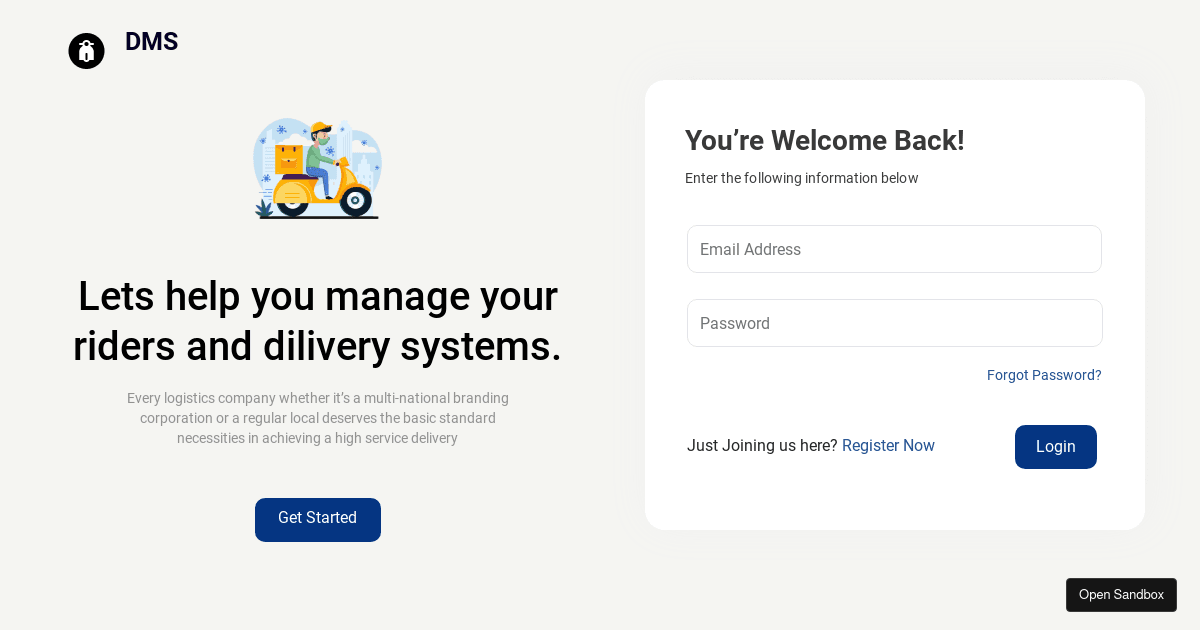Click the logistics company description paragraph
Viewport: 1200px width, 630px height.
pyautogui.click(x=317, y=418)
